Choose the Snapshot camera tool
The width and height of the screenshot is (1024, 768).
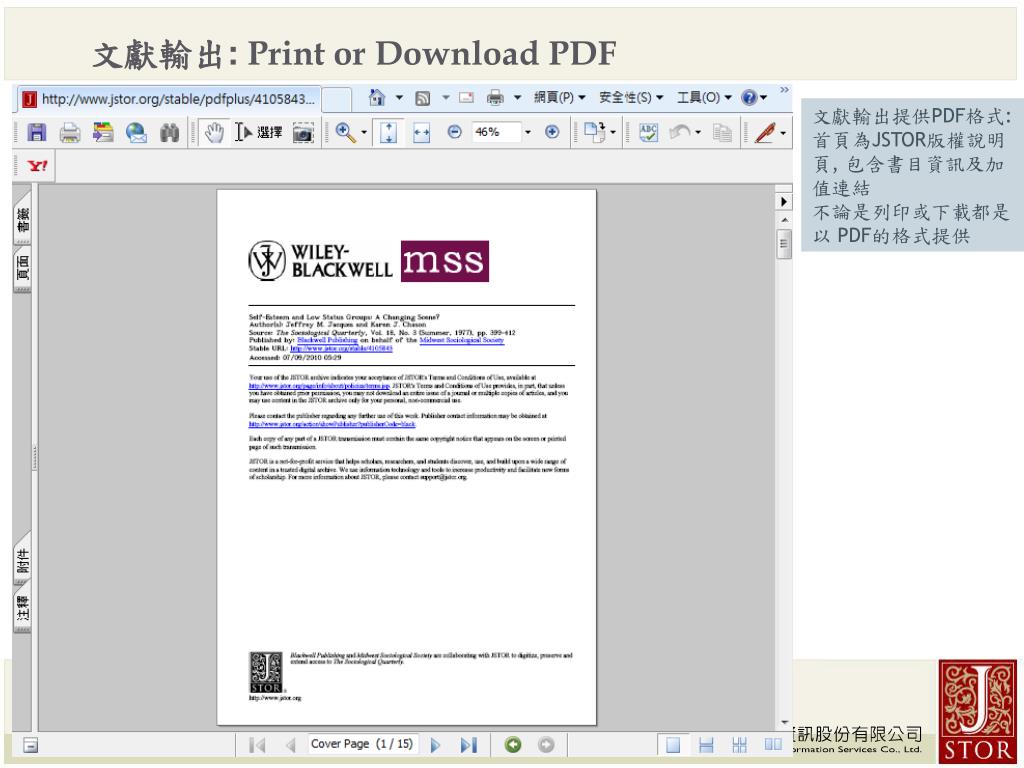(303, 133)
